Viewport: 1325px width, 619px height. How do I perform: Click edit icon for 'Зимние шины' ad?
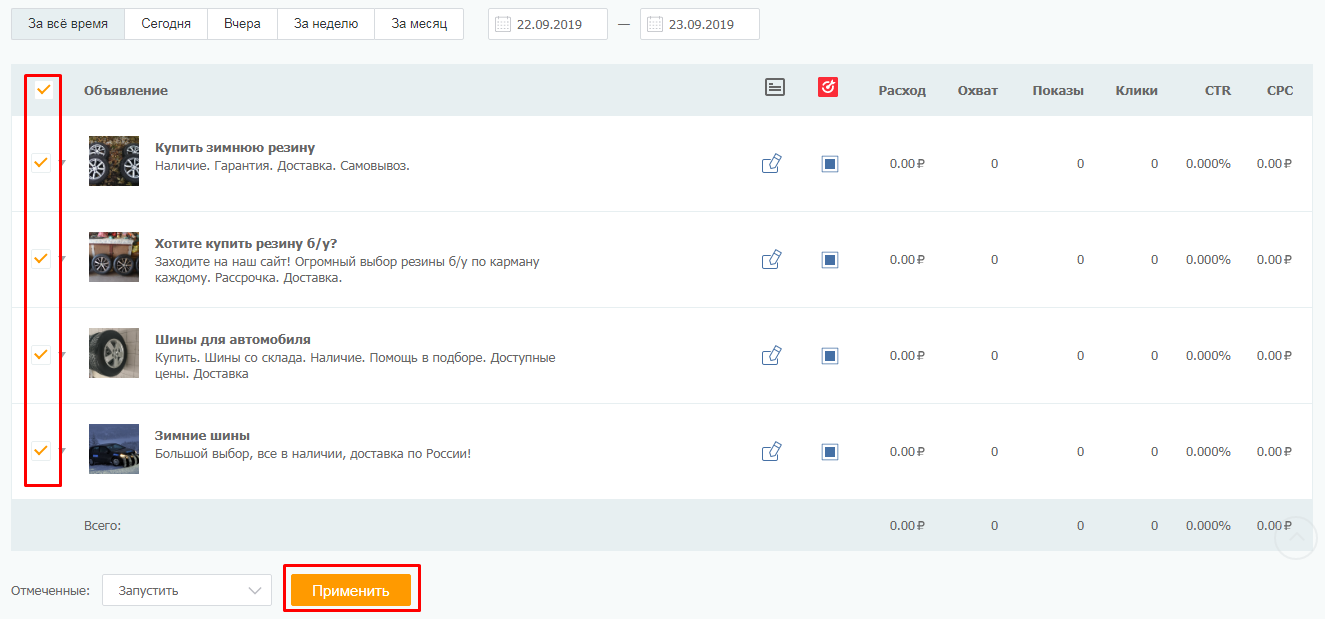(771, 452)
